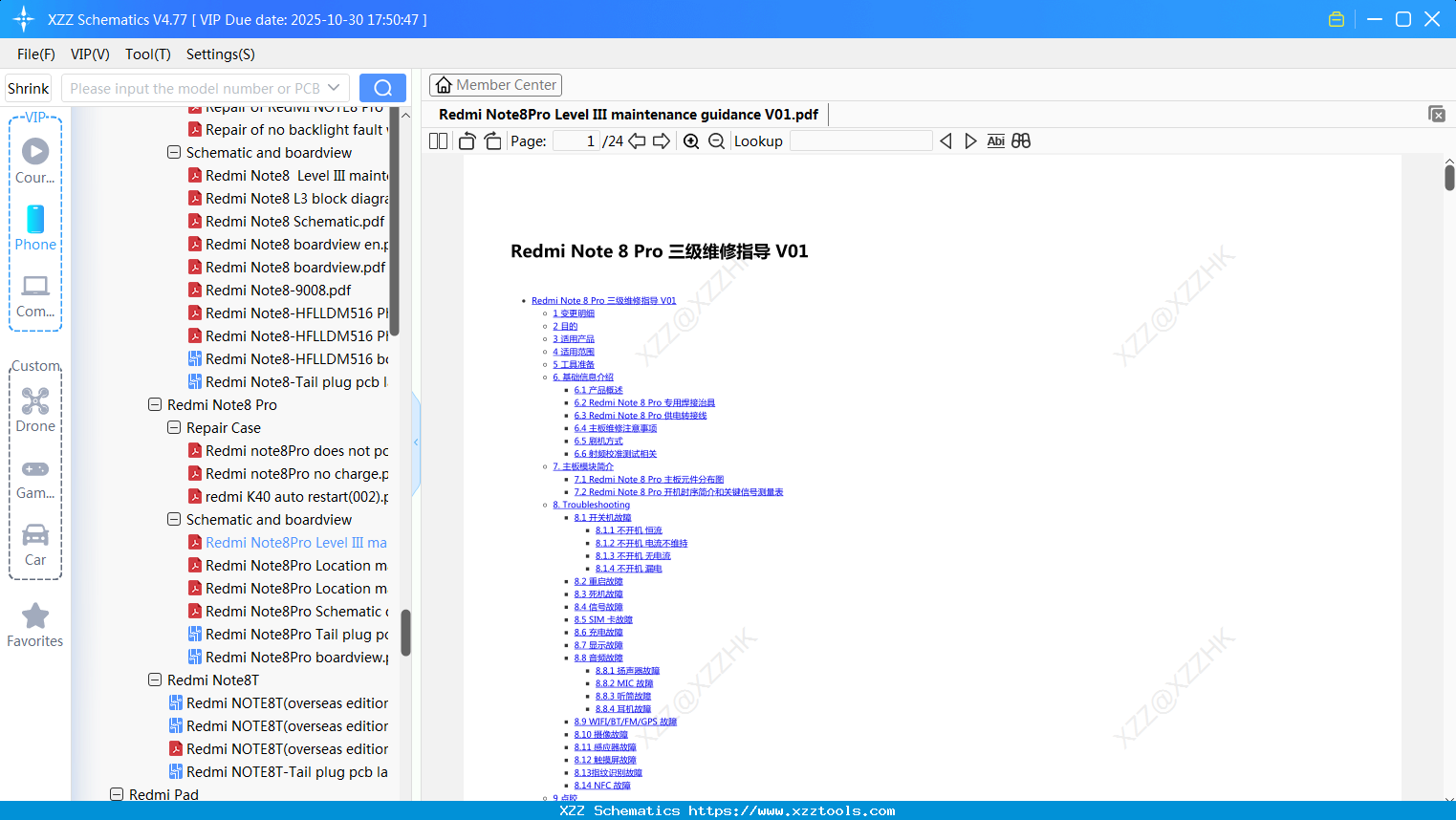1456x820 pixels.
Task: Toggle the two-page layout view icon
Action: [x=438, y=141]
